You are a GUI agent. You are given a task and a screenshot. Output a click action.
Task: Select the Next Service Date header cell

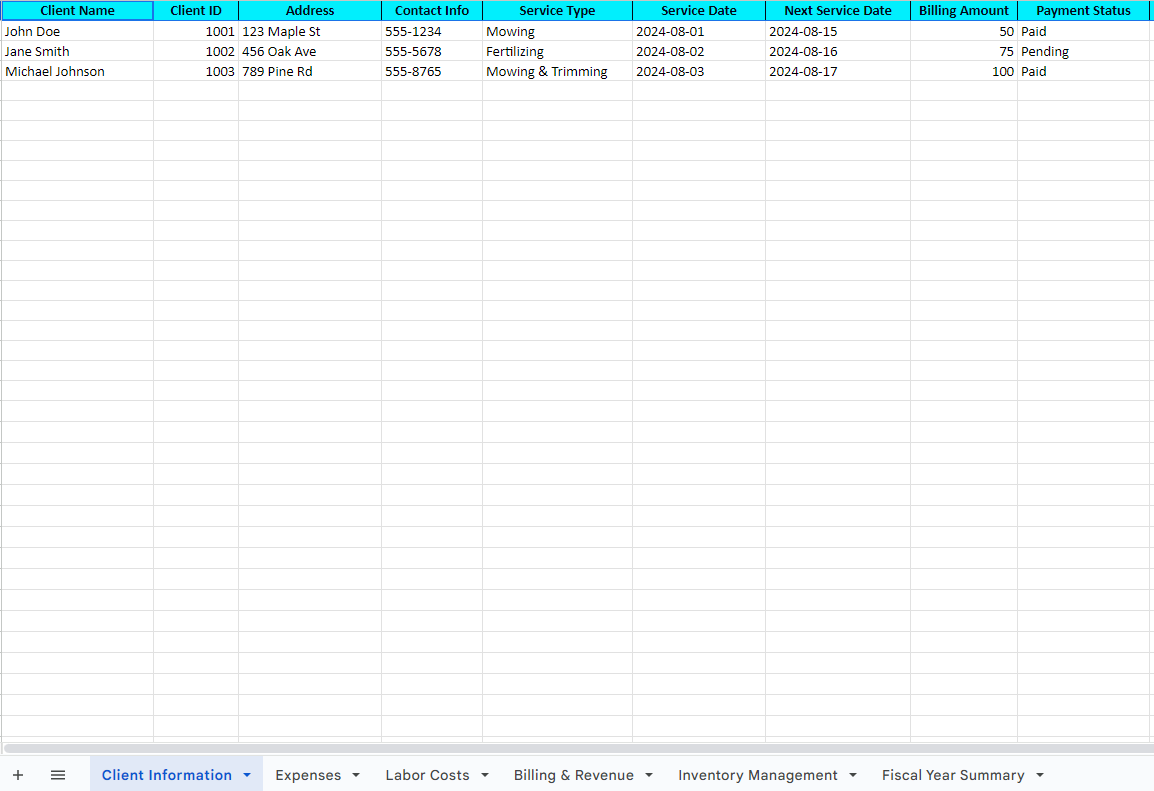tap(838, 11)
